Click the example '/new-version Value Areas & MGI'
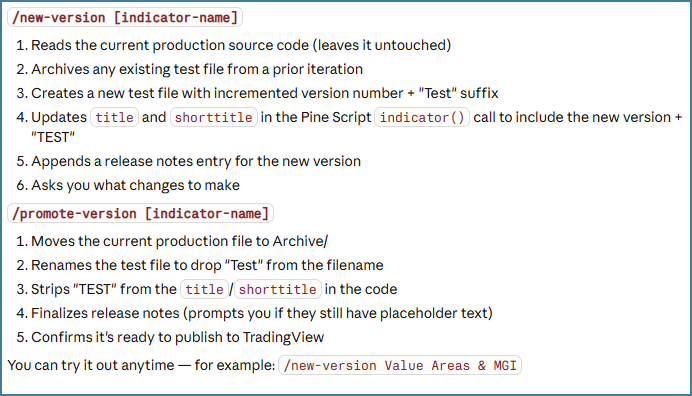Viewport: 692px width, 396px height. (400, 366)
